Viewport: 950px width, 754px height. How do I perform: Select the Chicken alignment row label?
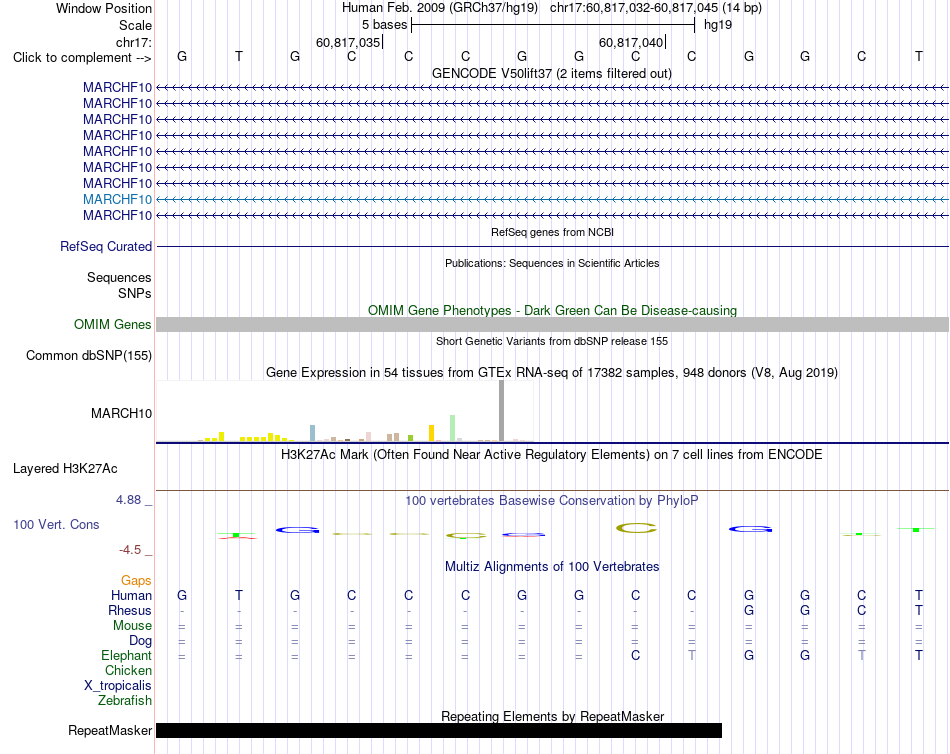[128, 670]
